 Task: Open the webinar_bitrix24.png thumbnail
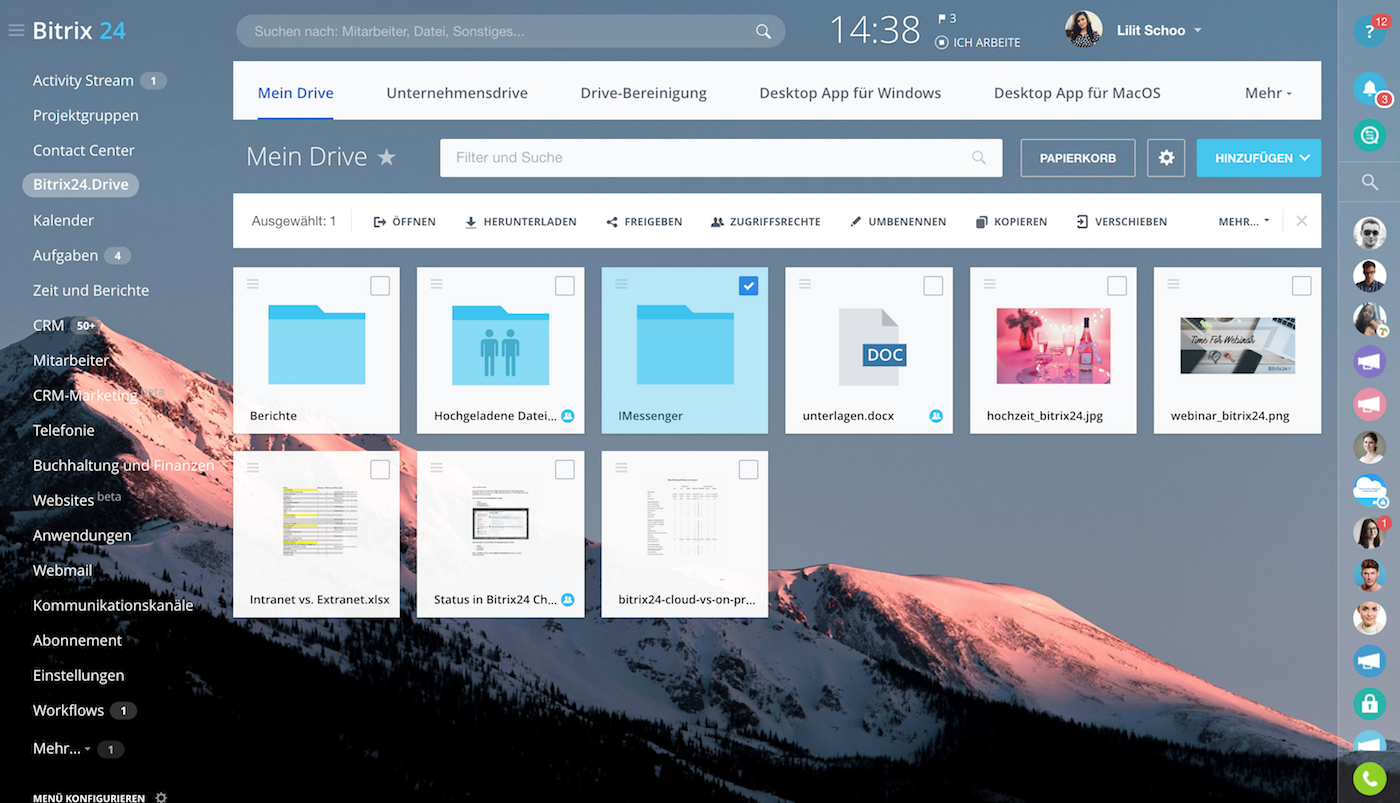click(1237, 345)
